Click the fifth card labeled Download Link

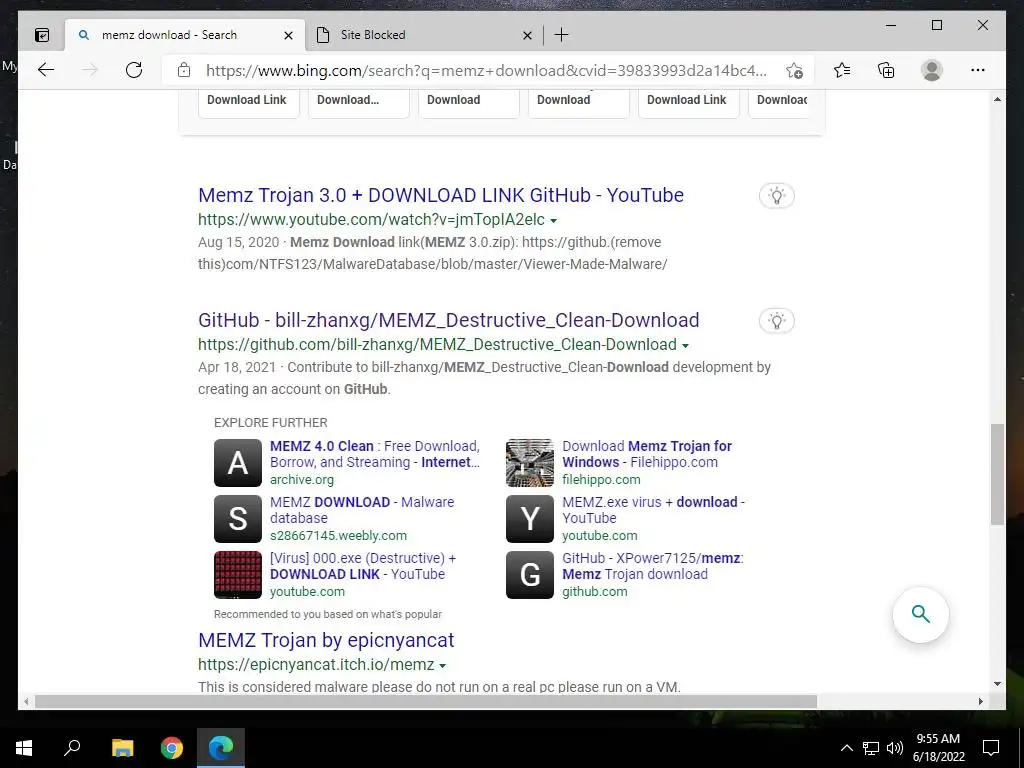(x=688, y=103)
